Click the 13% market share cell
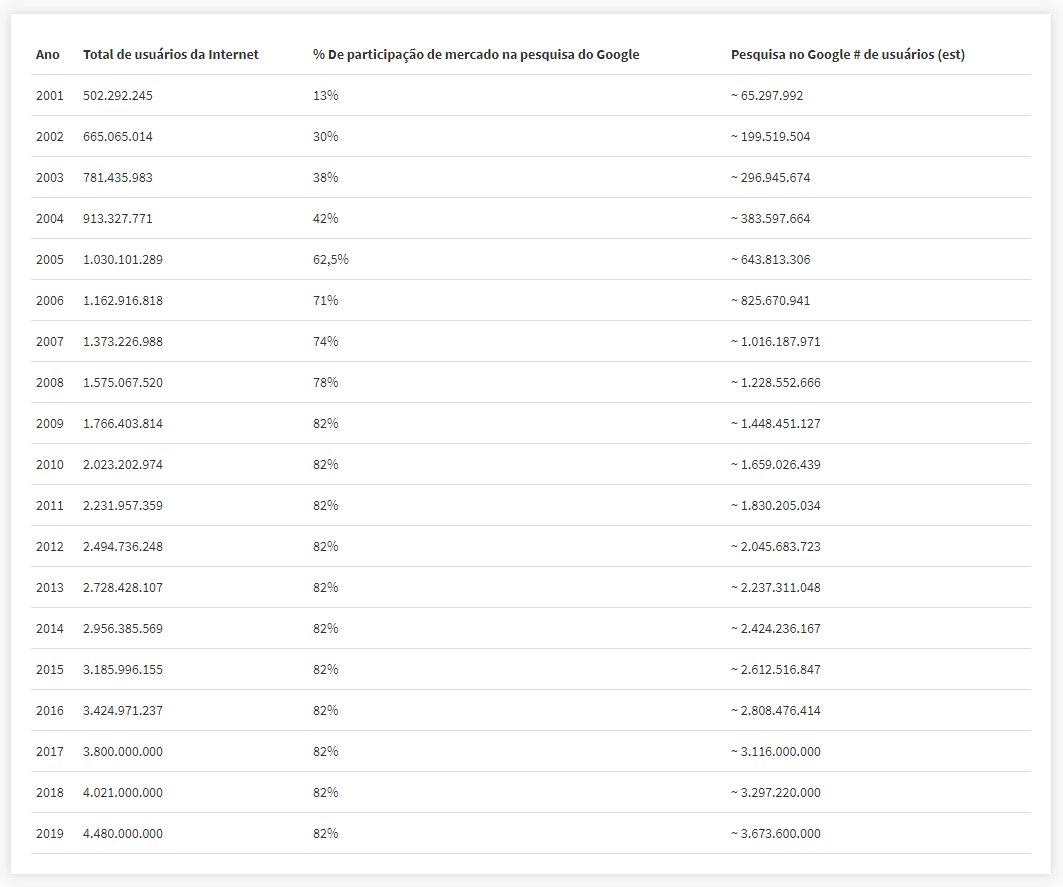 coord(325,96)
